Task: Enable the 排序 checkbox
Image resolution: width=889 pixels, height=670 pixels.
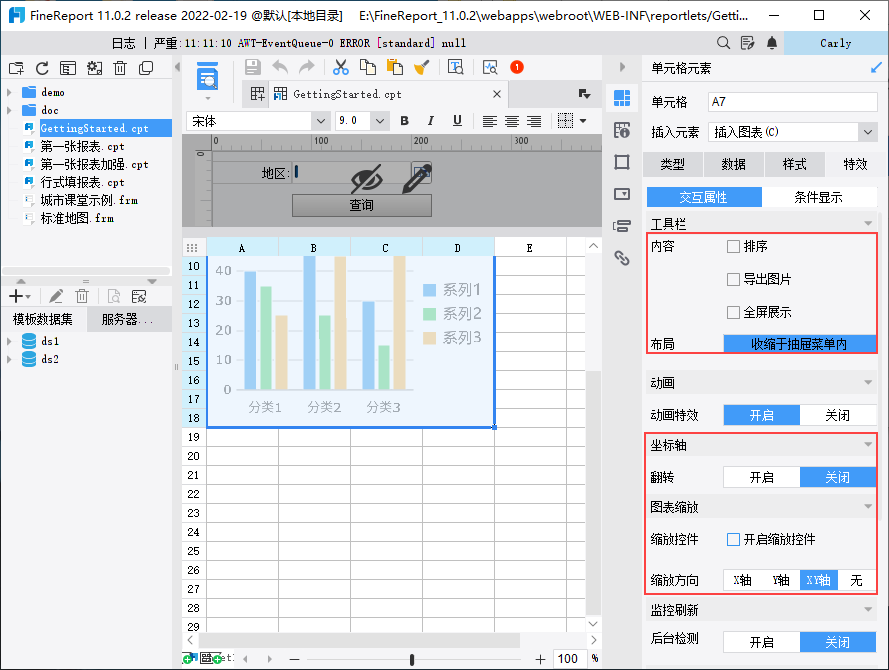Action: click(733, 247)
